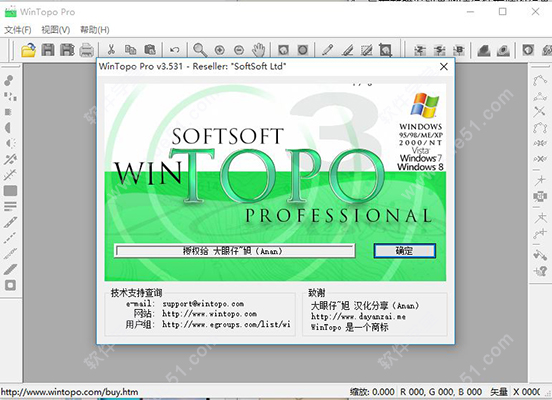
Task: Open a file with the yellow folder icon
Action: click(28, 50)
